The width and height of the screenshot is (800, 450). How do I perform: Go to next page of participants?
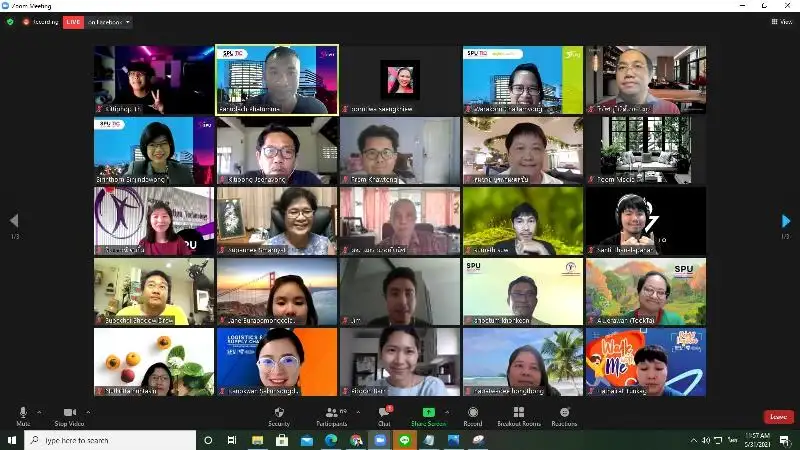pos(785,221)
